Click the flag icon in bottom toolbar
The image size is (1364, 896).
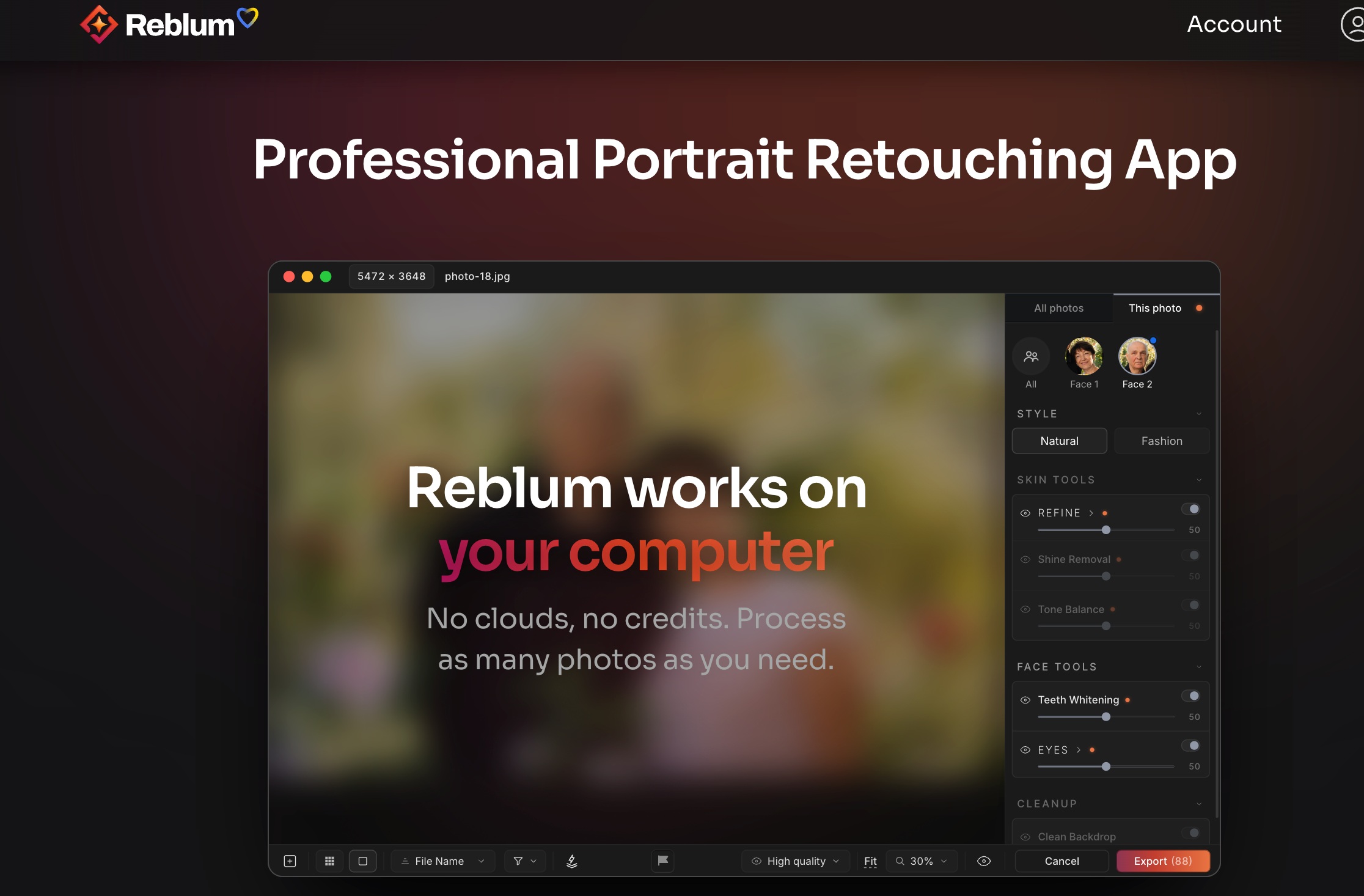tap(663, 861)
